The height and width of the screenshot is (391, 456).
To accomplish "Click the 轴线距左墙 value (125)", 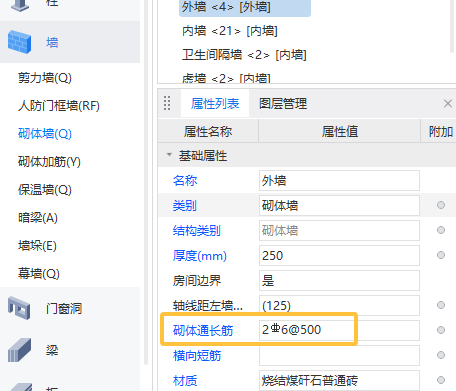I will [x=339, y=305].
